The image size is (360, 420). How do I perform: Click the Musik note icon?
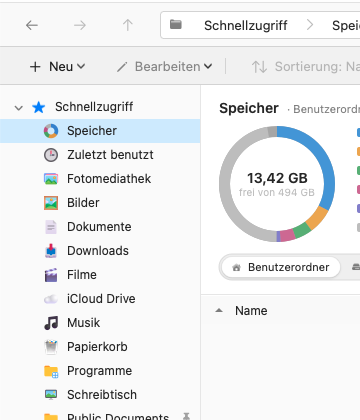click(51, 323)
